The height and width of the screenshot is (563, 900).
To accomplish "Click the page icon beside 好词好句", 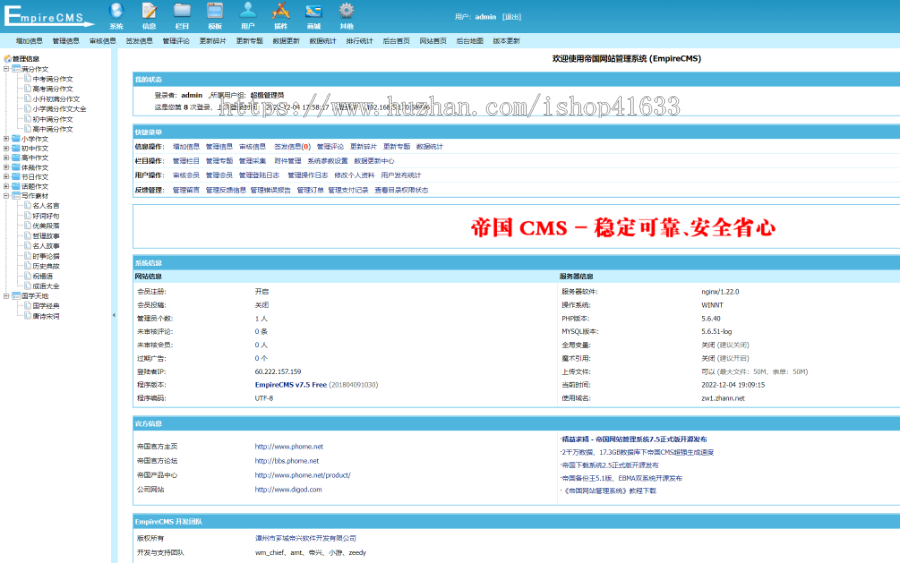I will pyautogui.click(x=28, y=215).
